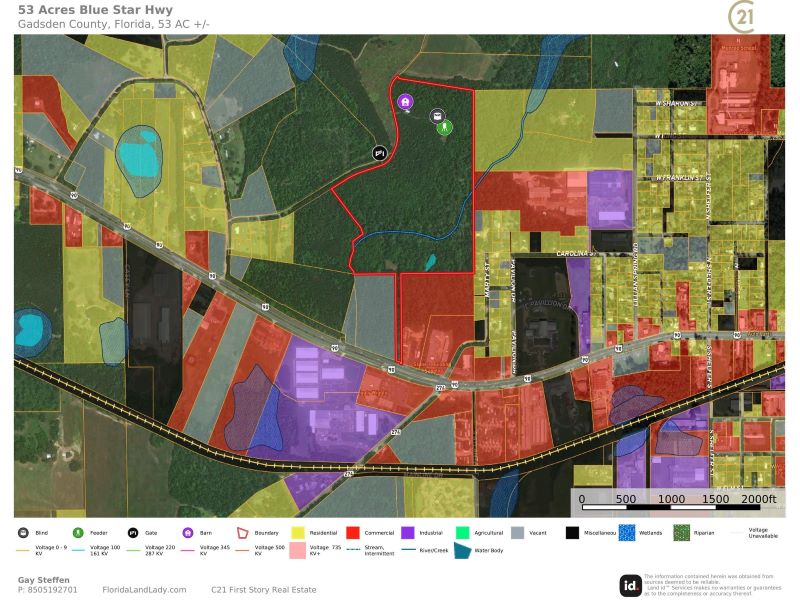Click the Voltage 500 KV legend line

(243, 551)
